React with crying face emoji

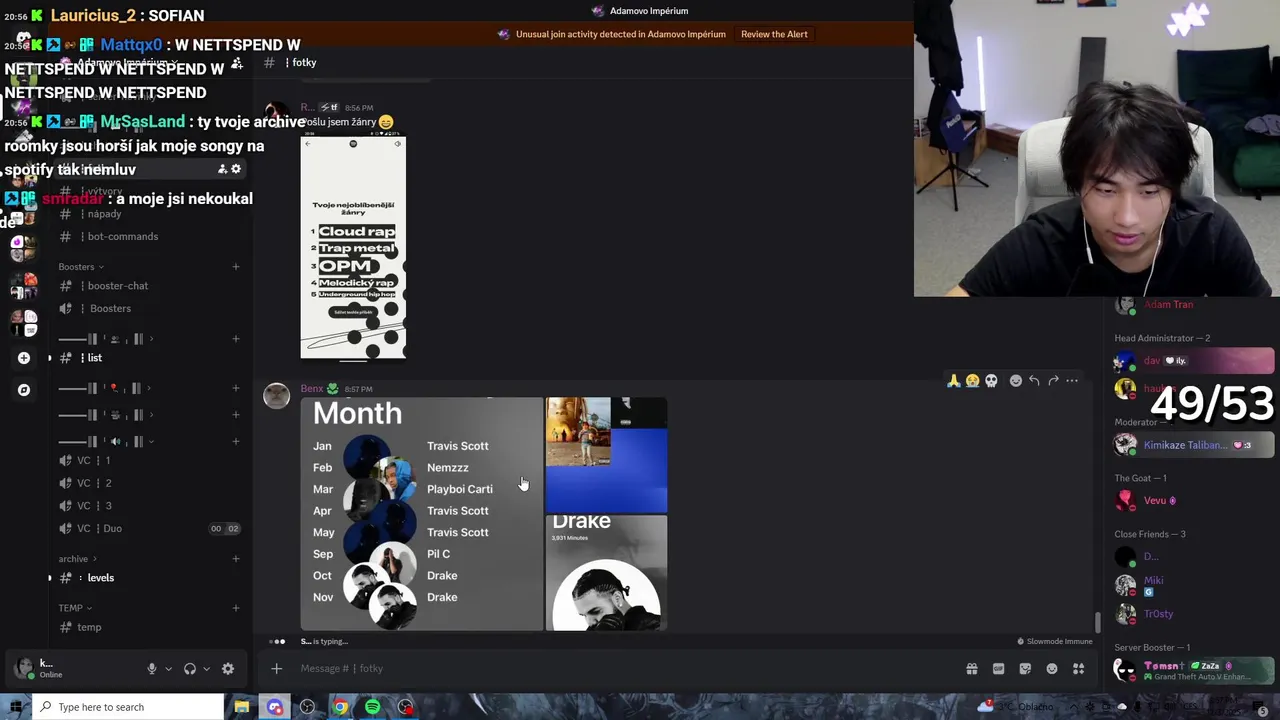click(972, 381)
